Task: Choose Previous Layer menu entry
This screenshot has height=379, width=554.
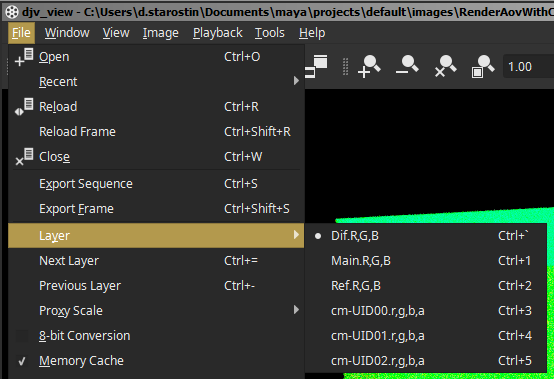Action: click(x=156, y=286)
